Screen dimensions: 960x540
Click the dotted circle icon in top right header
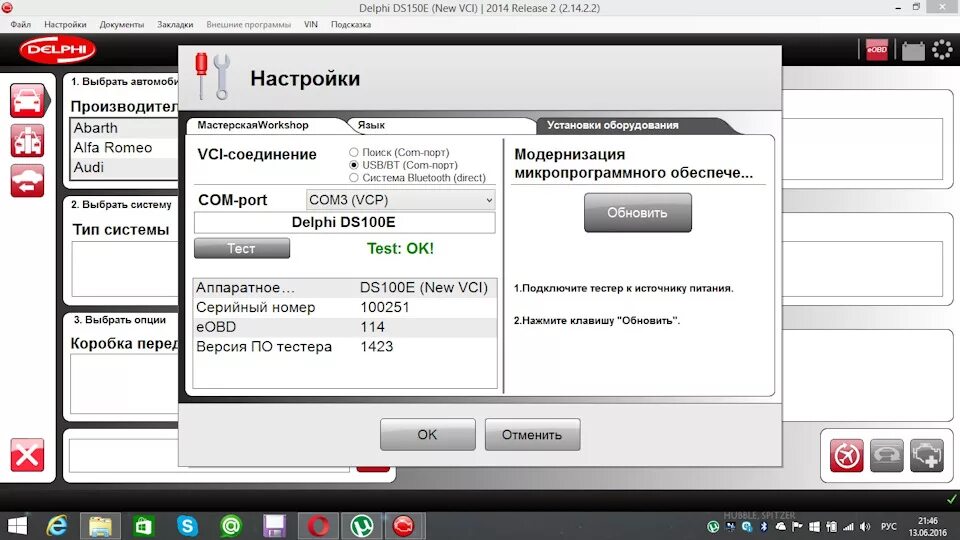click(942, 50)
